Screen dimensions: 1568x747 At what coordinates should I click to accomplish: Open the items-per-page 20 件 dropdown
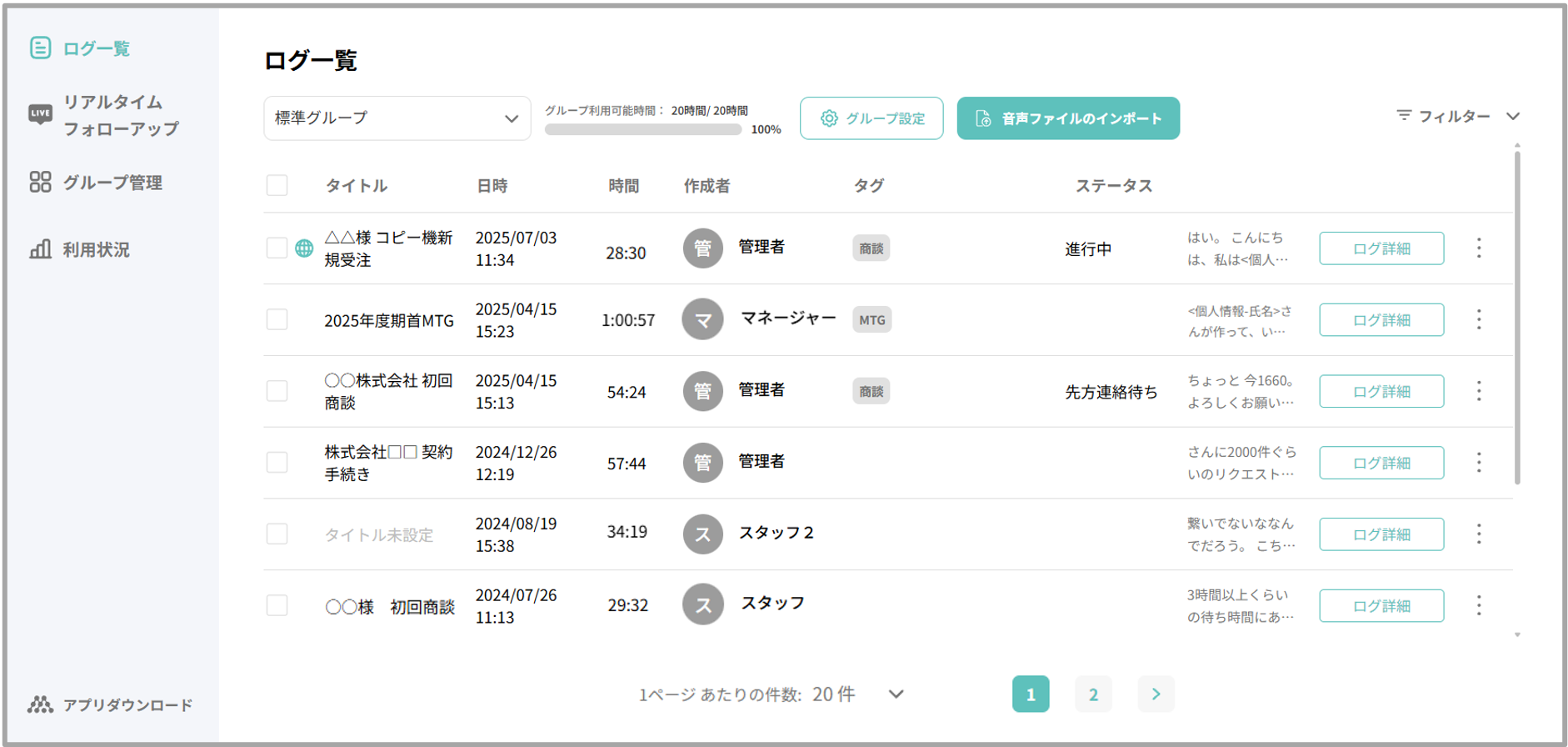(895, 694)
